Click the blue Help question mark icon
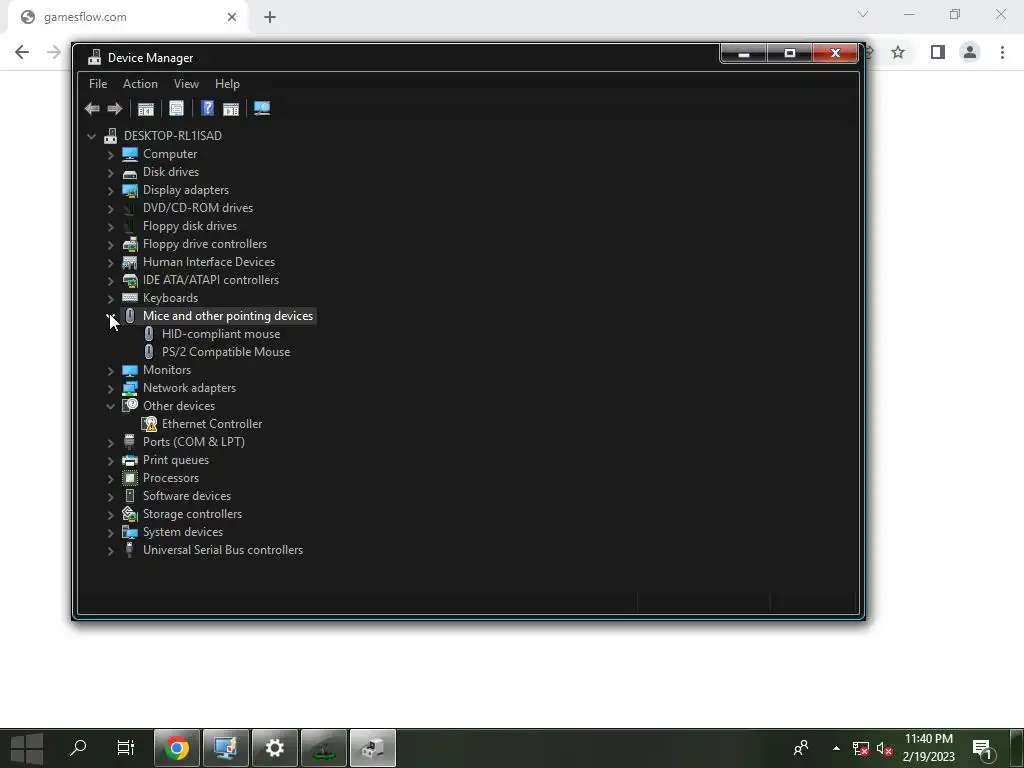 tap(208, 108)
